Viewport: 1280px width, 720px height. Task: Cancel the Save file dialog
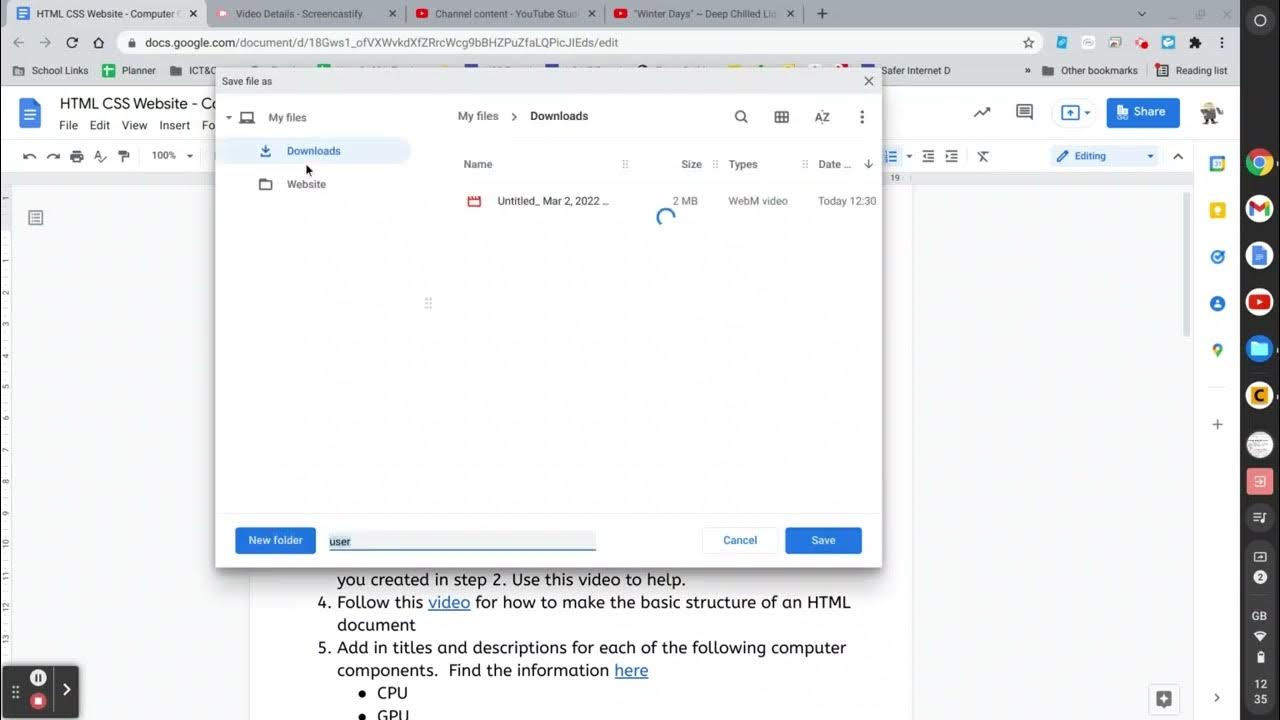[x=740, y=540]
